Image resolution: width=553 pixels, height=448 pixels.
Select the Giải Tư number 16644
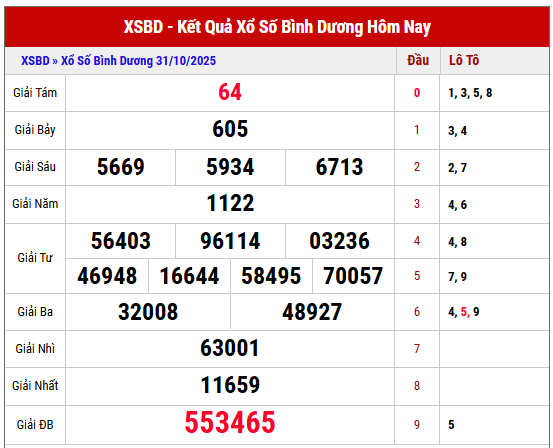coord(189,276)
